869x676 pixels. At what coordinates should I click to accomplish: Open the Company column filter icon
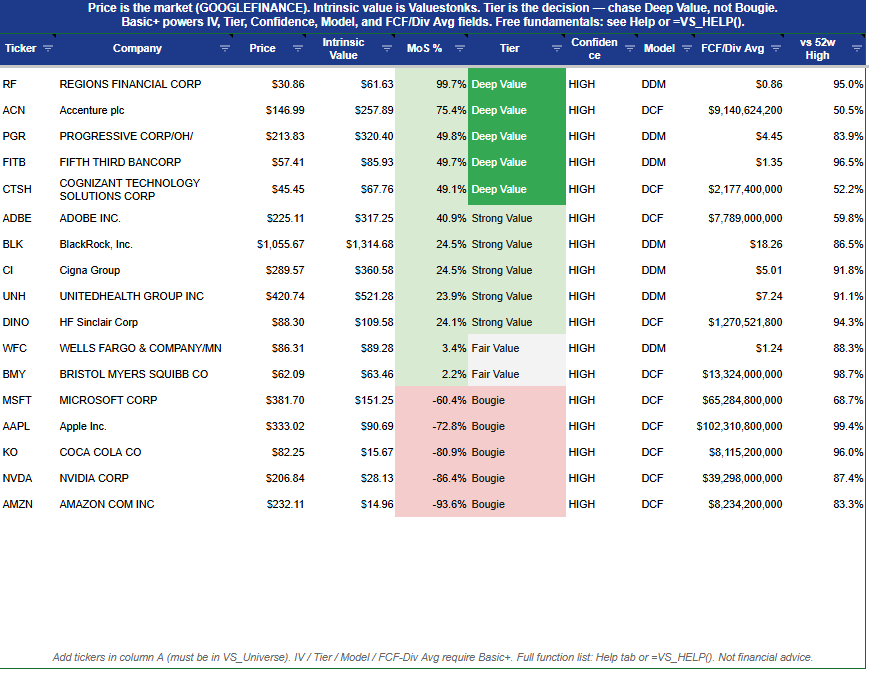coord(225,48)
